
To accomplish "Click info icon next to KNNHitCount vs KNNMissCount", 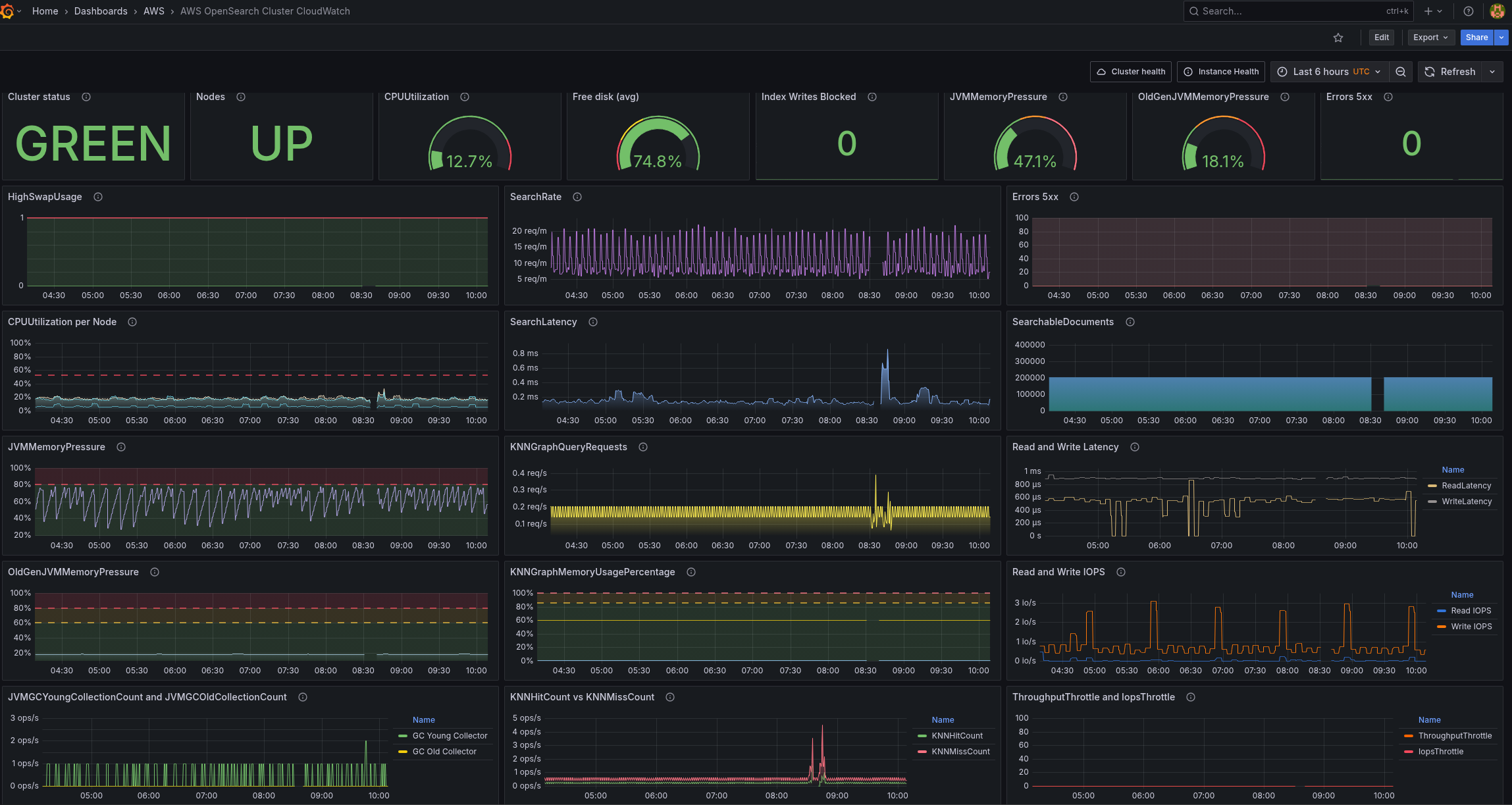I will click(670, 697).
